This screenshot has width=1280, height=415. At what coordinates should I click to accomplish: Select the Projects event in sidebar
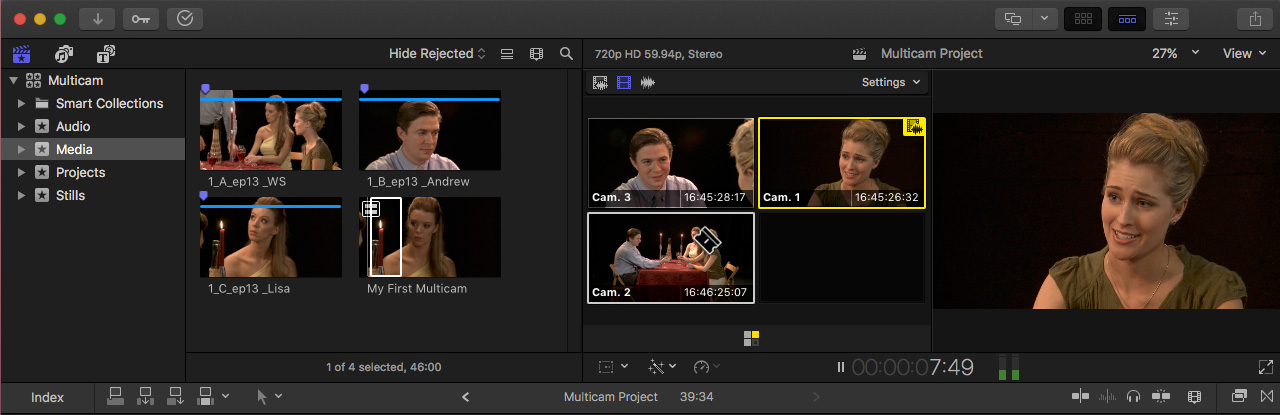click(80, 173)
